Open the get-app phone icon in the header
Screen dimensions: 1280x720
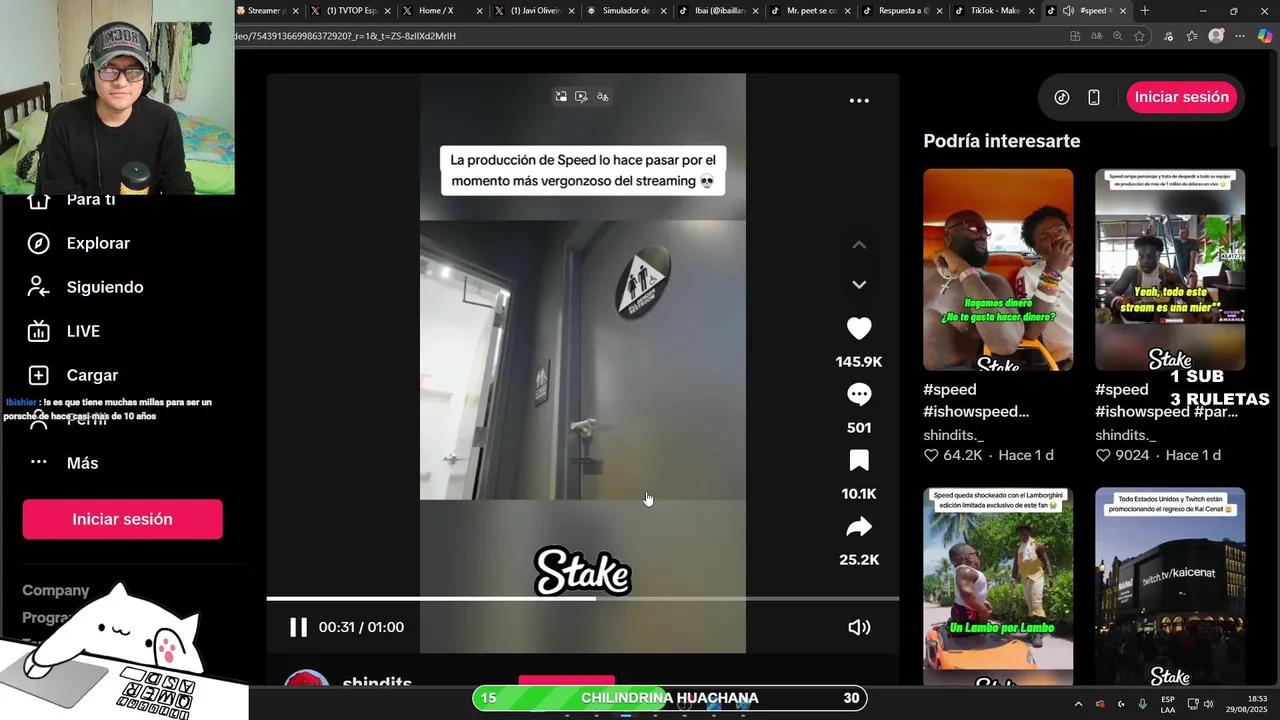coord(1094,97)
